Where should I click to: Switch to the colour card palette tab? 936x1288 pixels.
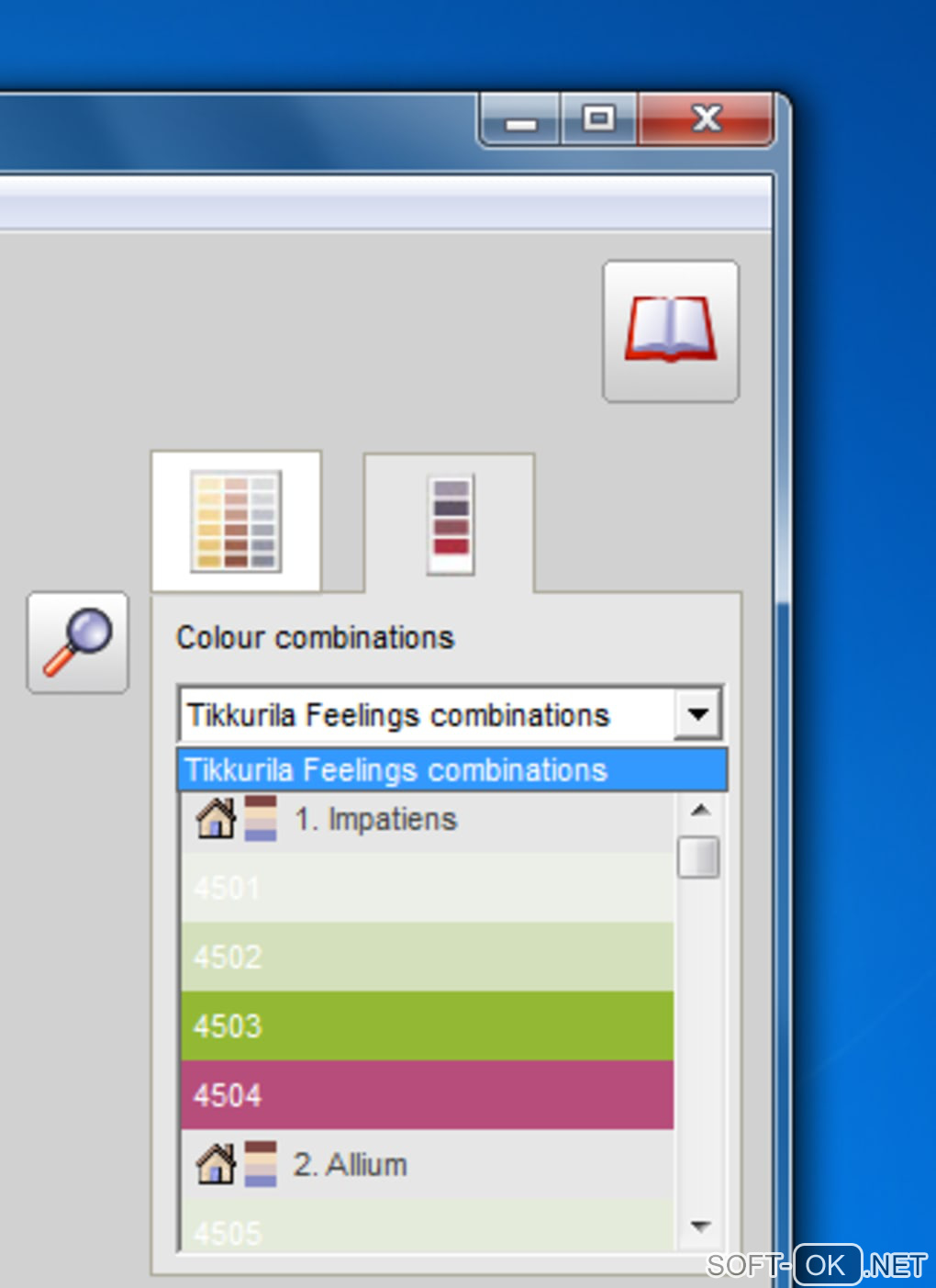236,521
